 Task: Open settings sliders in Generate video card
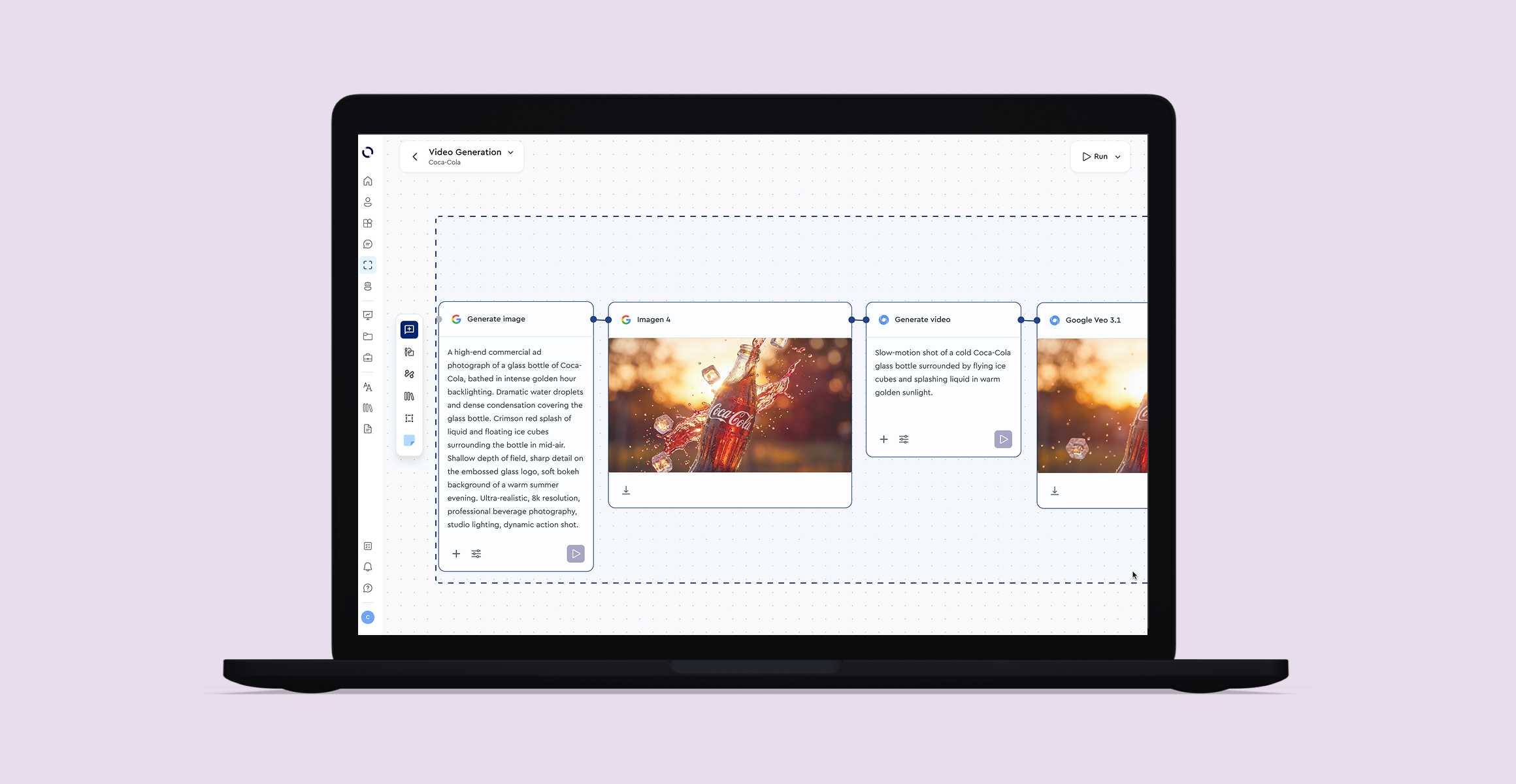pyautogui.click(x=904, y=440)
